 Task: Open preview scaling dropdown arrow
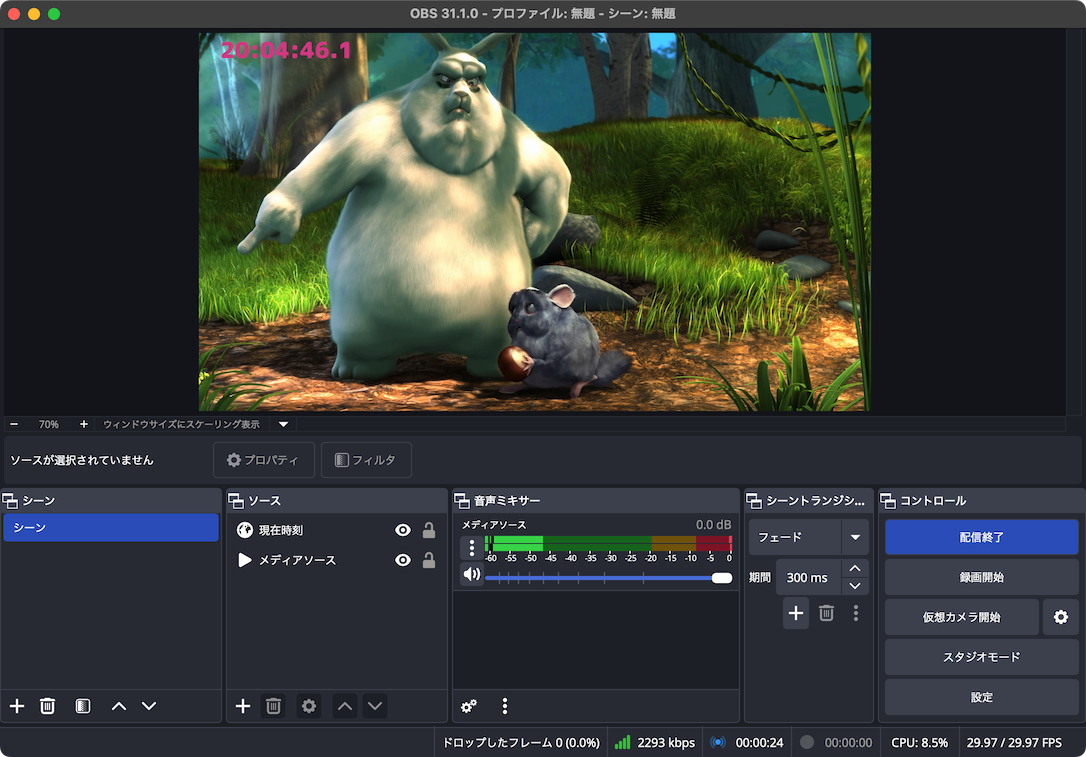pos(283,424)
